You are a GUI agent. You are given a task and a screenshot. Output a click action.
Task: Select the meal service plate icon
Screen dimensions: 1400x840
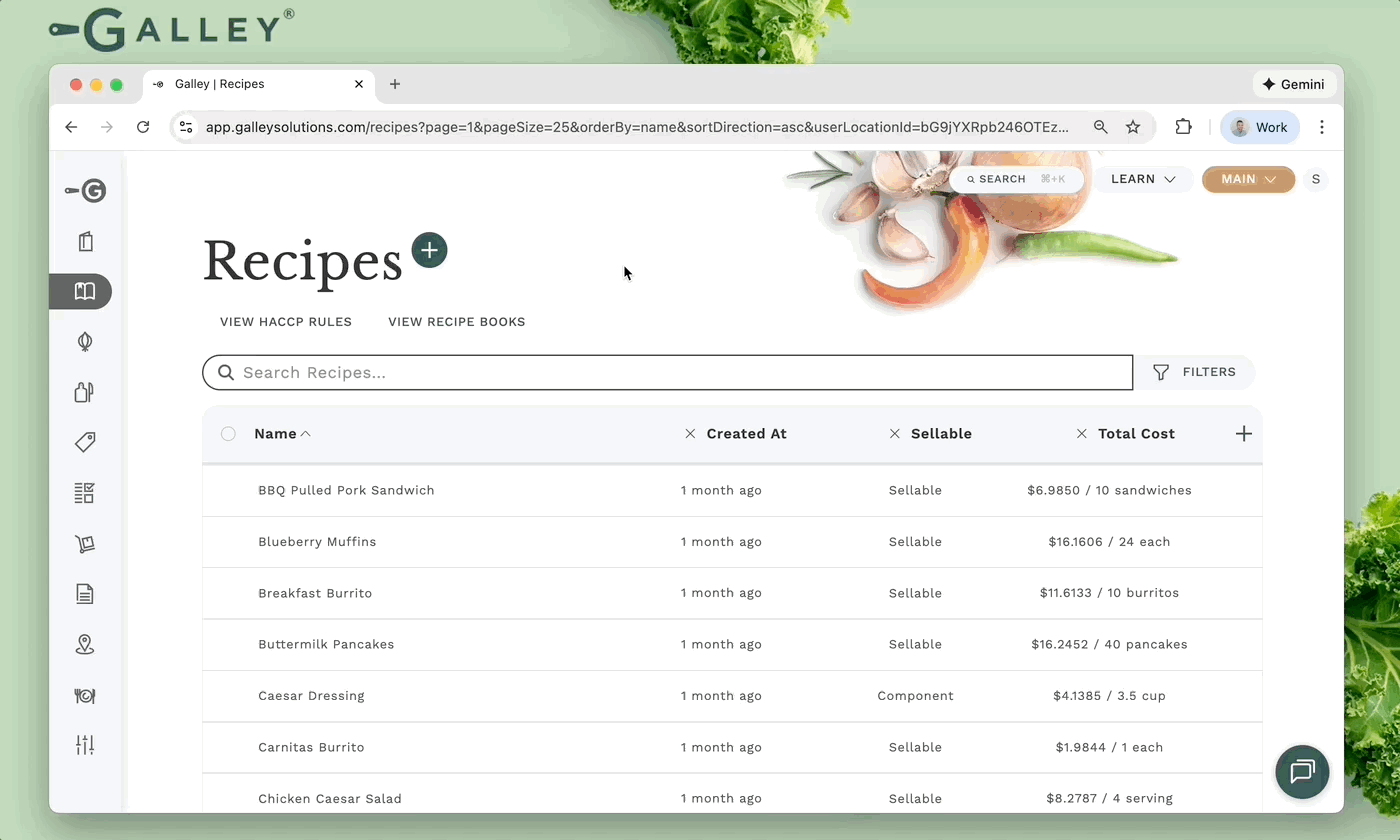click(85, 695)
